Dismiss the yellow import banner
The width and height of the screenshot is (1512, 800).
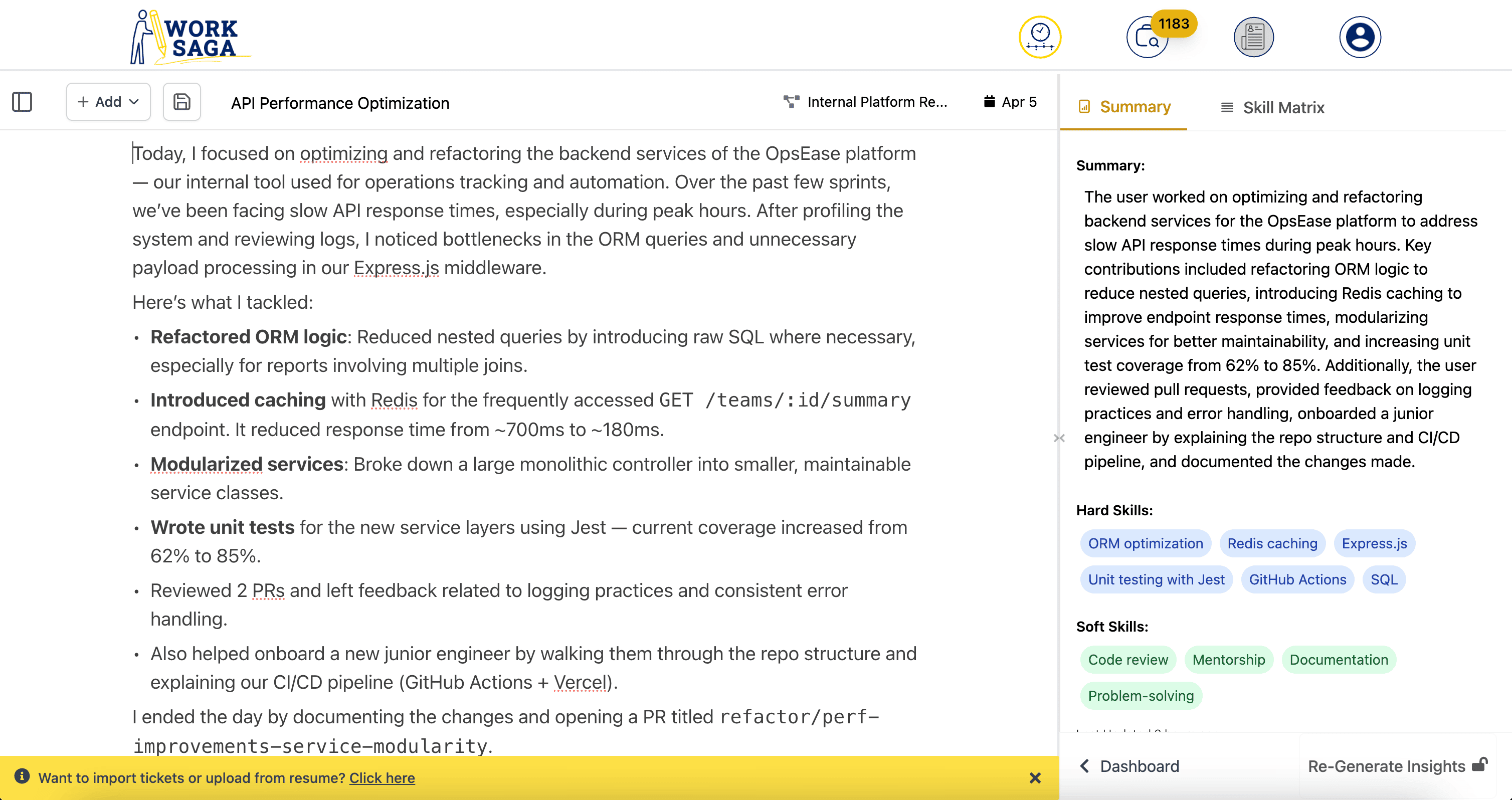[x=1035, y=778]
